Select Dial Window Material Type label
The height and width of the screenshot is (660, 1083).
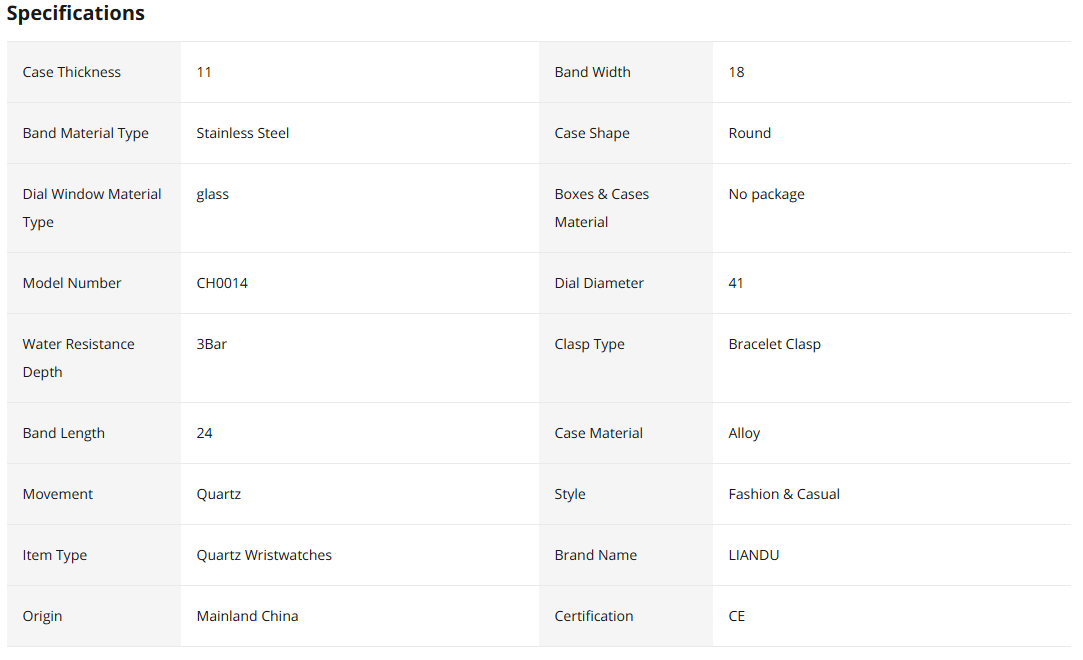(x=92, y=208)
